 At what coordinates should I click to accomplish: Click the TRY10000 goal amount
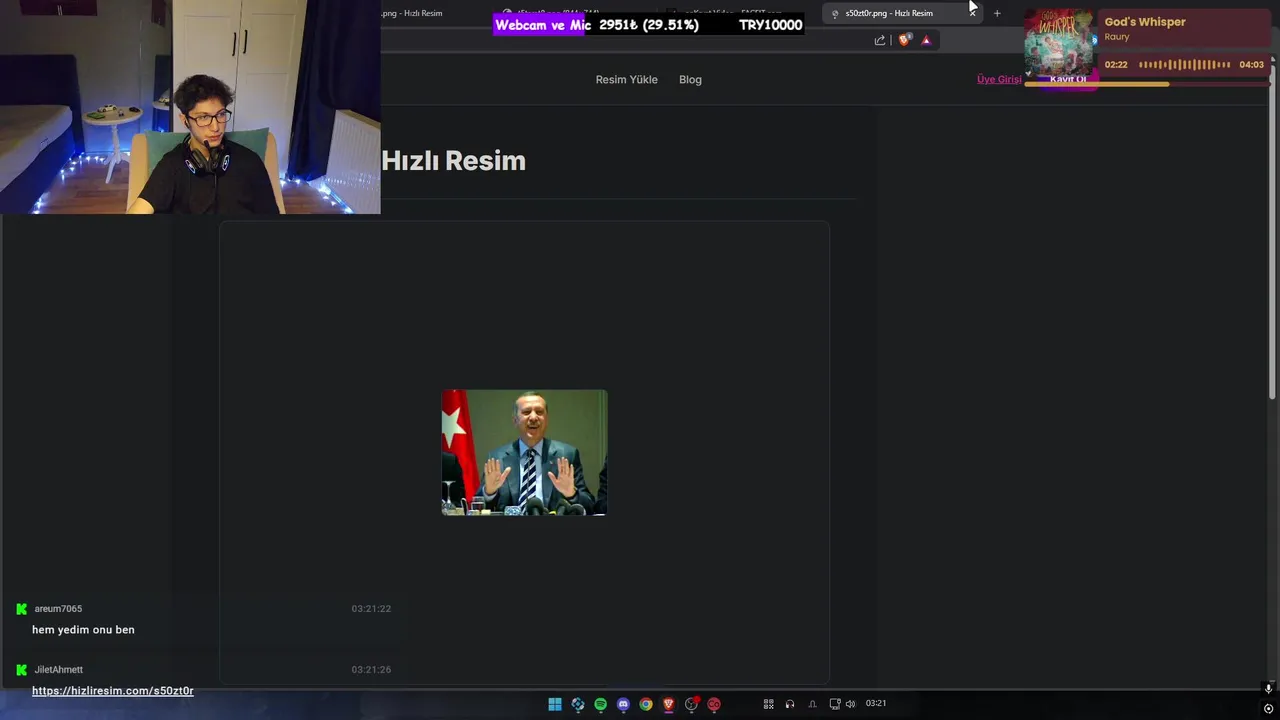pyautogui.click(x=770, y=25)
